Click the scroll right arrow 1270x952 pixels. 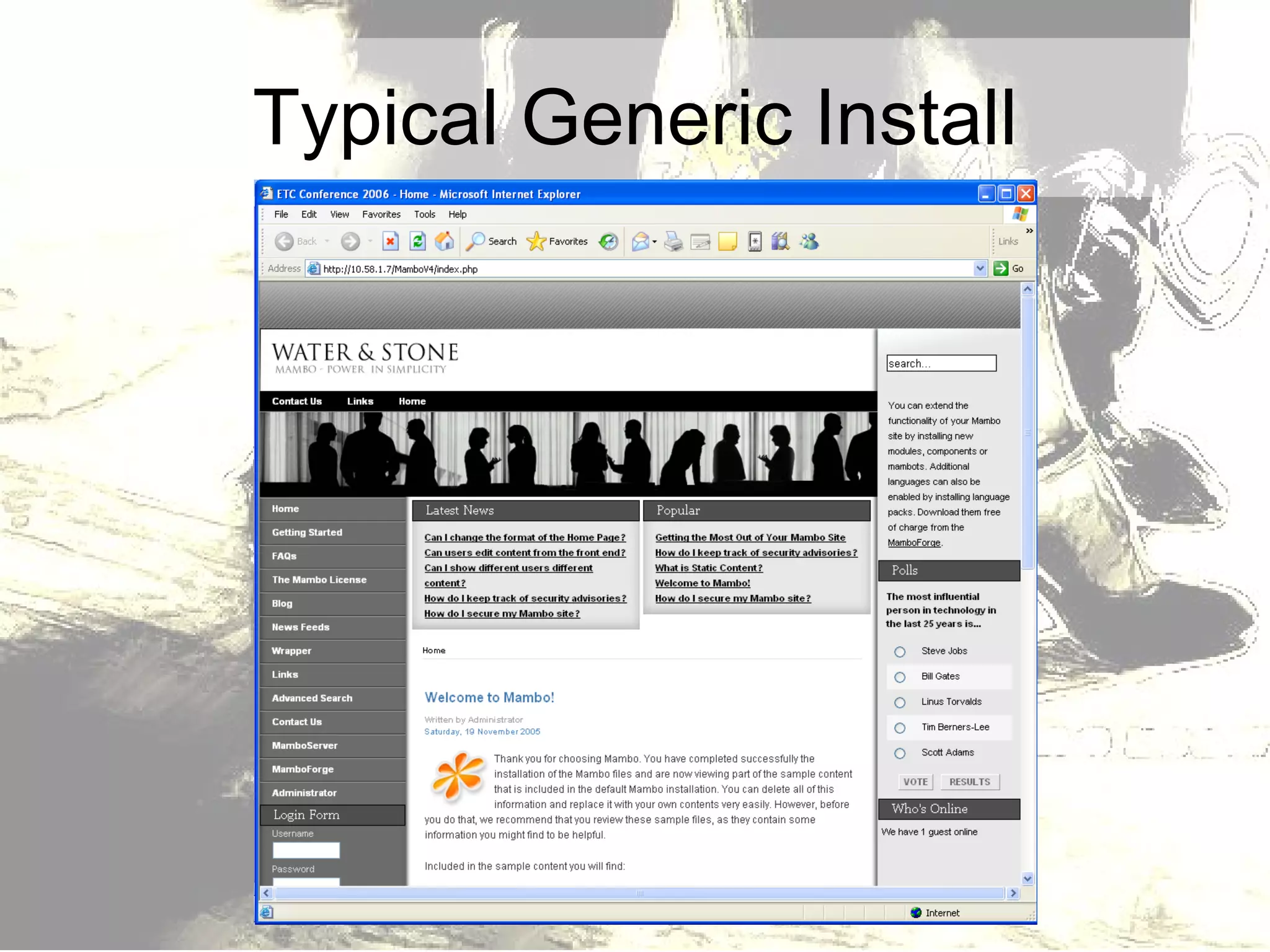[1013, 893]
